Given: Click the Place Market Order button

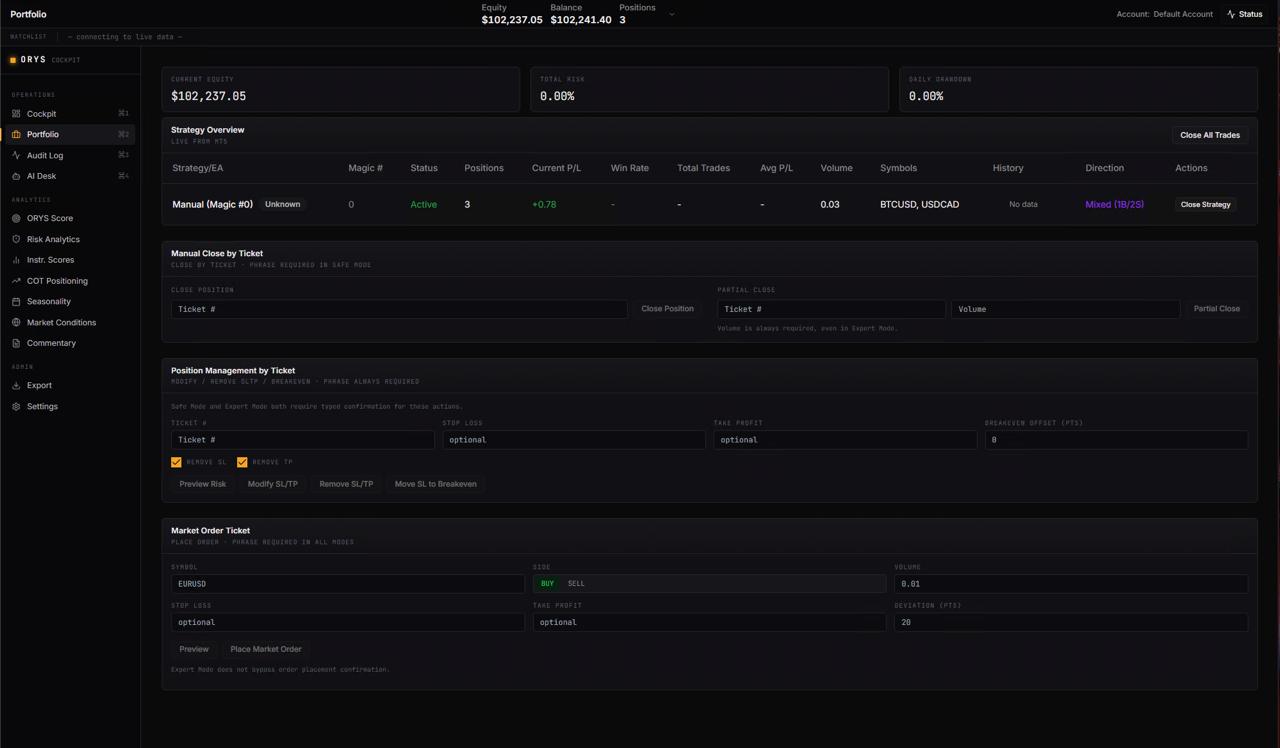Looking at the screenshot, I should point(266,649).
